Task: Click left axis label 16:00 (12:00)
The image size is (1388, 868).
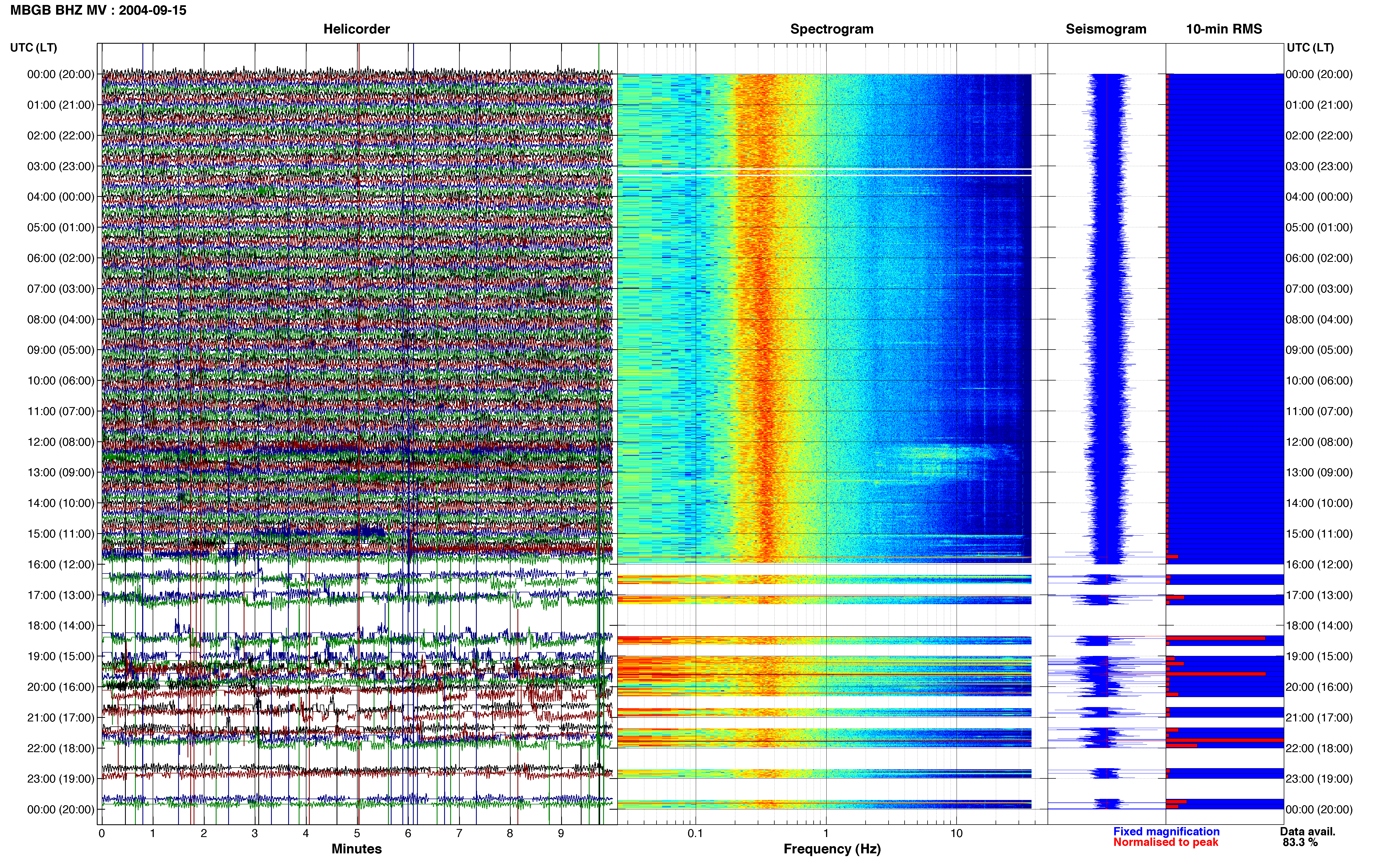Action: pos(61,564)
